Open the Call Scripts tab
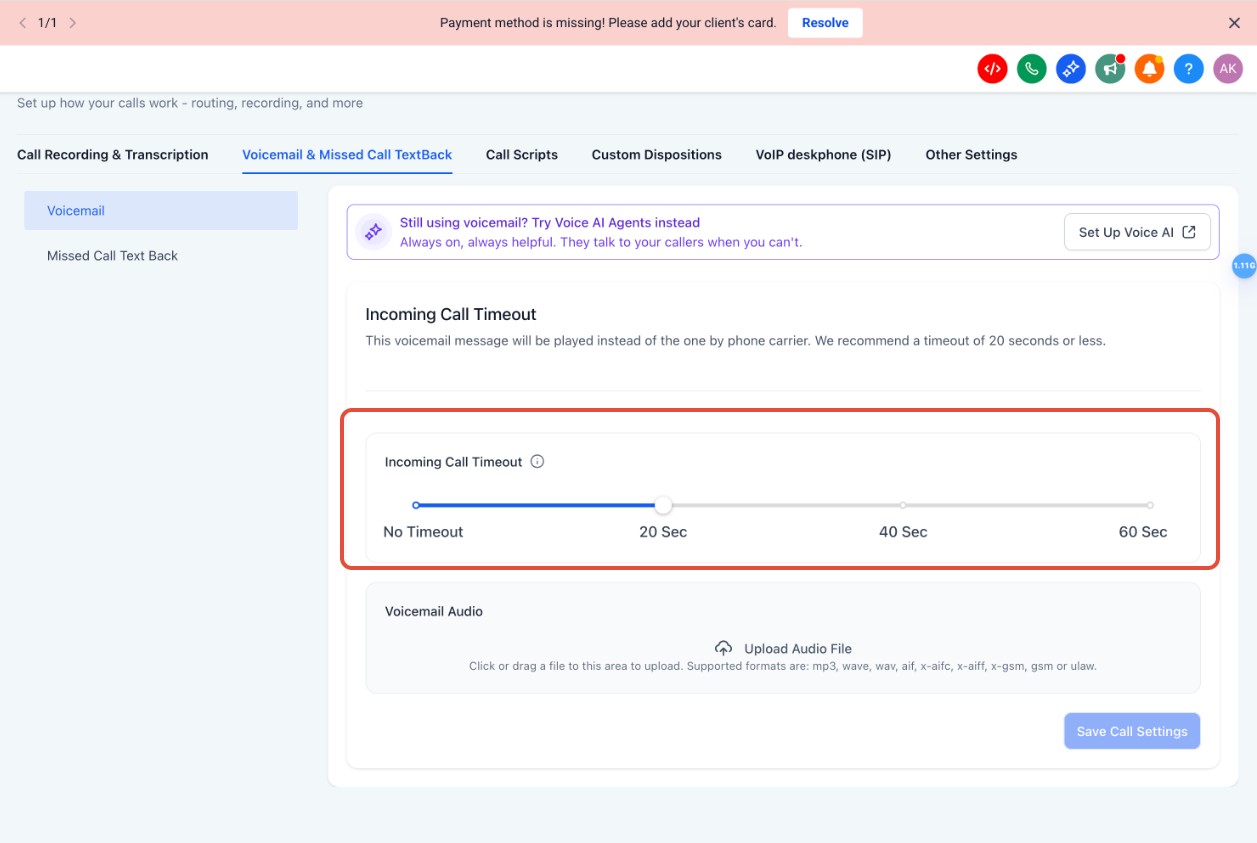 click(x=522, y=155)
